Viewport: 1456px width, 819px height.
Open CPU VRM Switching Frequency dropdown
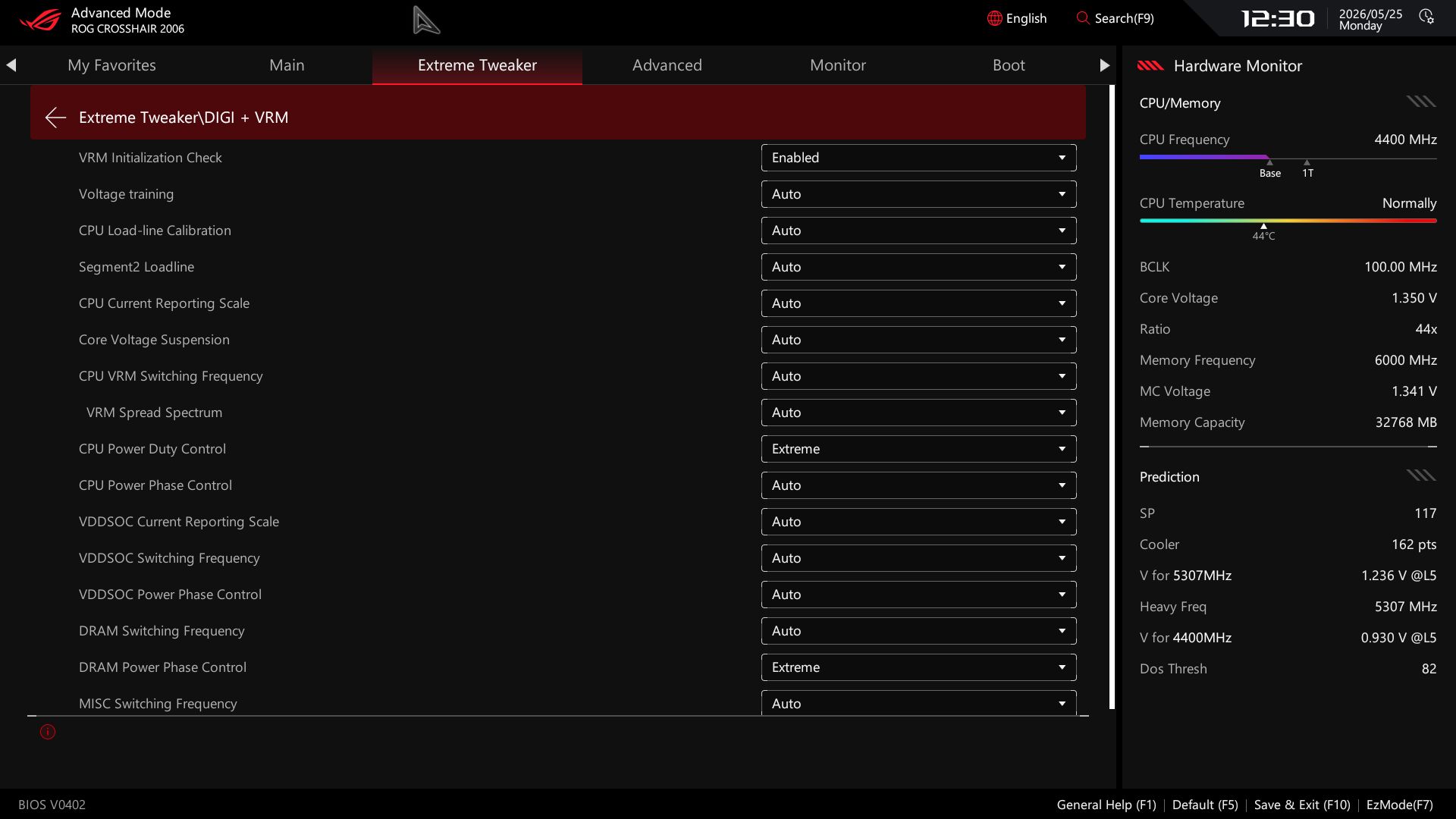(918, 376)
